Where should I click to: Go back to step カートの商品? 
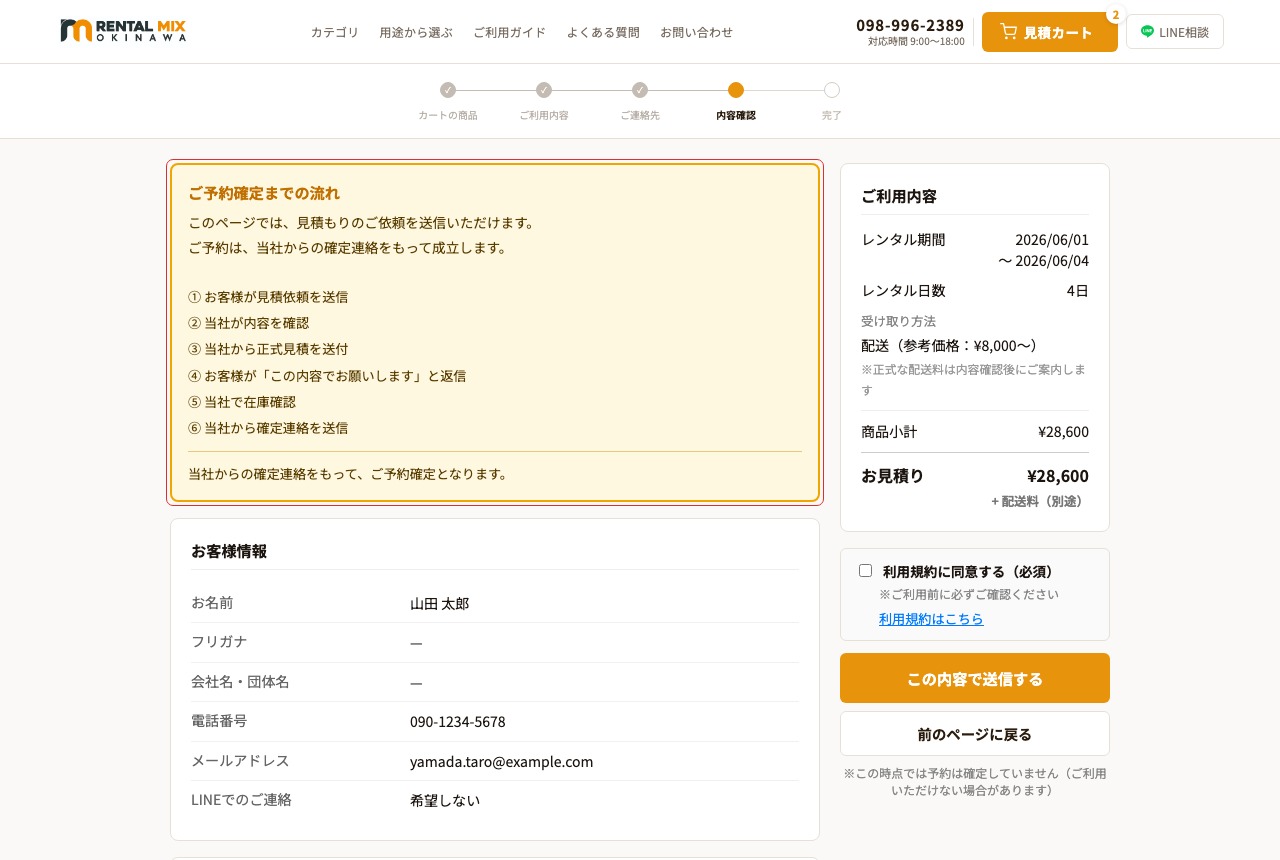(x=448, y=90)
